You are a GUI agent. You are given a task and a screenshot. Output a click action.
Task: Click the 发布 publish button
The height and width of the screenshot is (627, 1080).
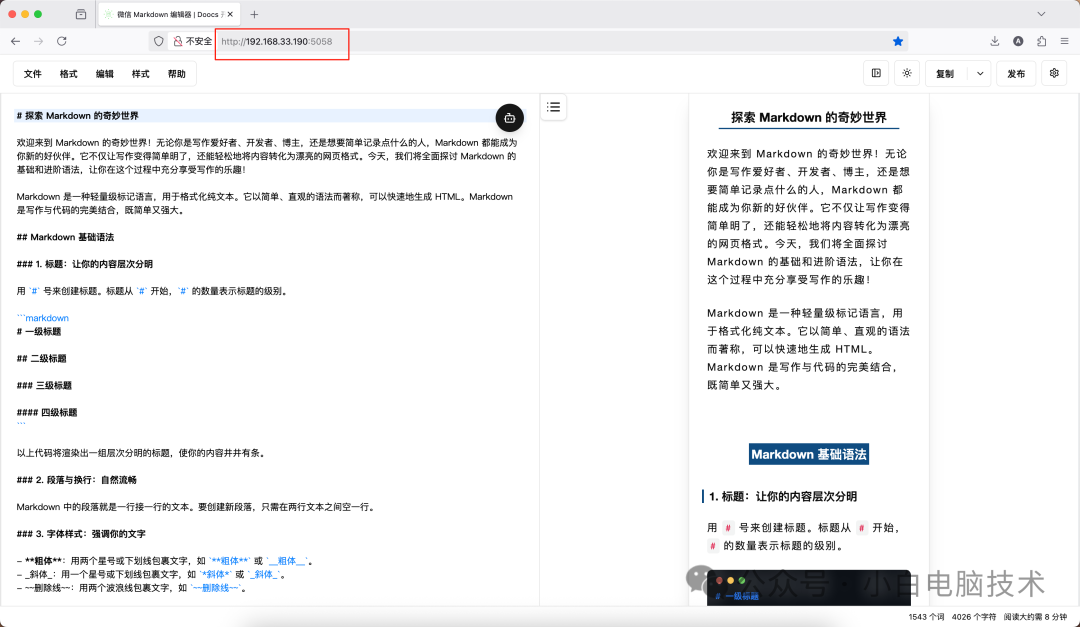point(1016,74)
